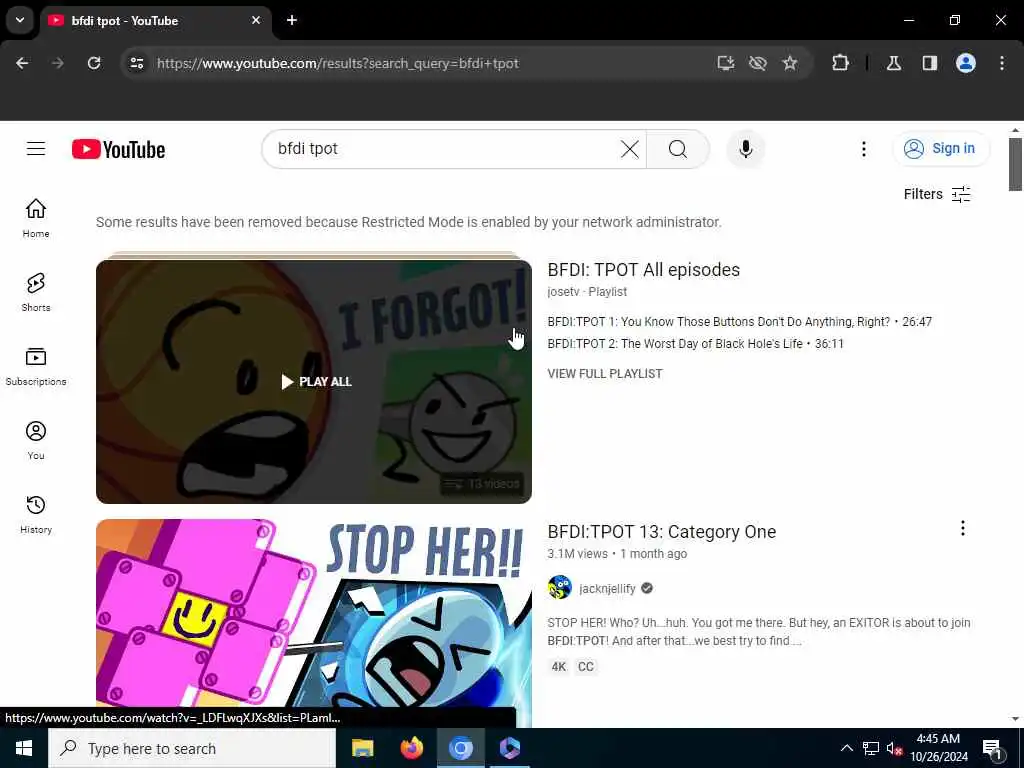The image size is (1024, 768).
Task: Click the CC badge
Action: point(586,667)
